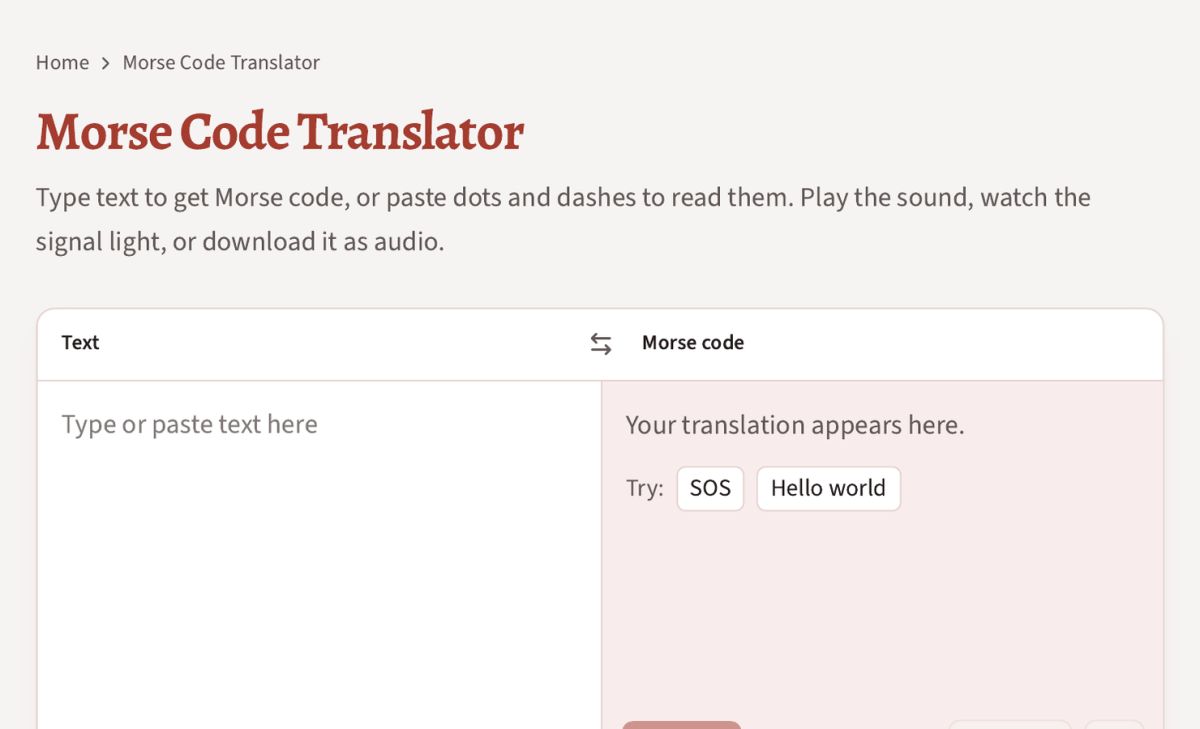The width and height of the screenshot is (1200, 729).
Task: Click 'Your translation appears here.' message
Action: [x=795, y=425]
